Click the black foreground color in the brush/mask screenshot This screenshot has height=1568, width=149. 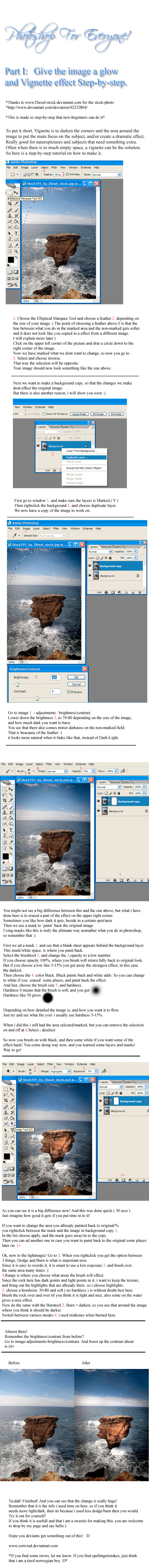(x=5, y=856)
